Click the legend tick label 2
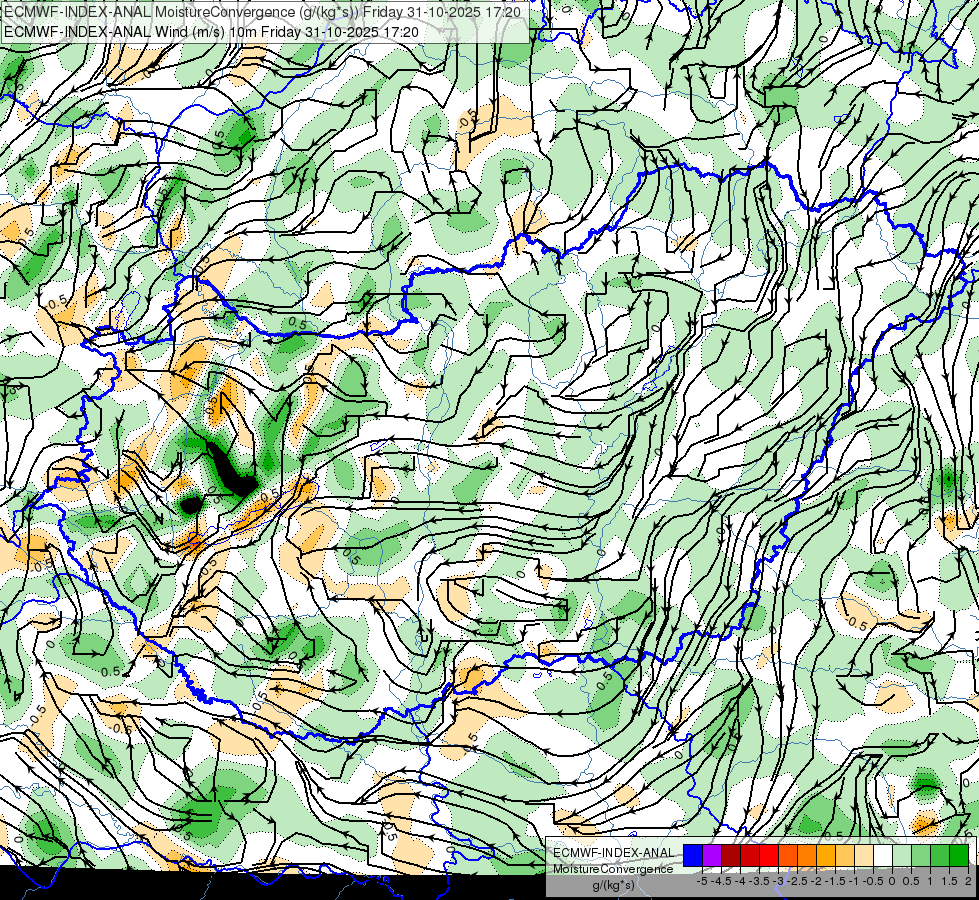Screen dimensions: 979x900 pos(968,881)
